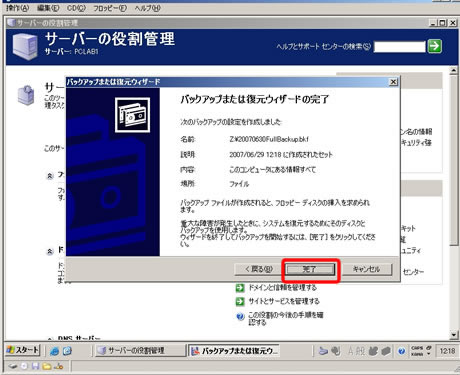Screen dimensions: 460x375
Task: Click the green arrow beside サイトとサービスを管理する
Action: coord(240,301)
